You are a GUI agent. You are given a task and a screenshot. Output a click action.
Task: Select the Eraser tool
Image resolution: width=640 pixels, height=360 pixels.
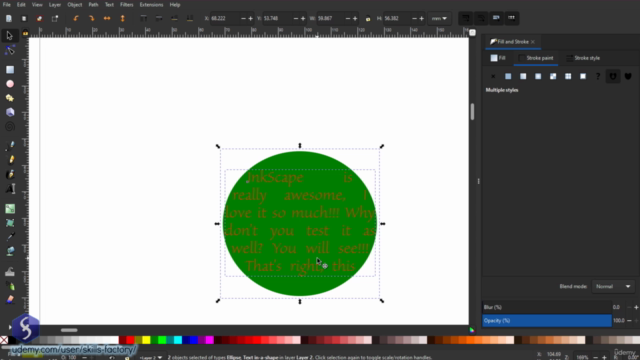tap(10, 300)
